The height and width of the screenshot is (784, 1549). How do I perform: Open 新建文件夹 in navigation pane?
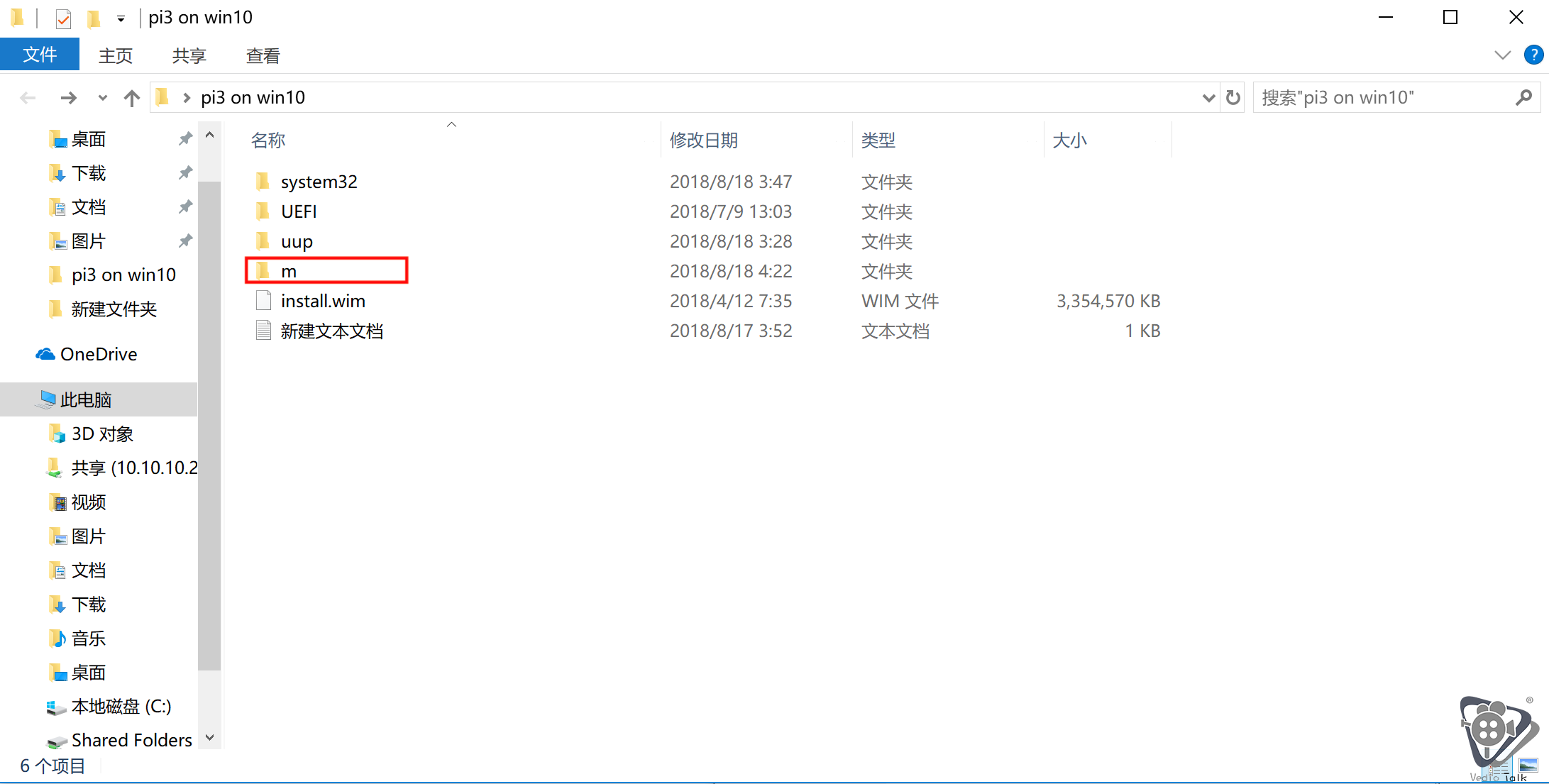pyautogui.click(x=114, y=309)
